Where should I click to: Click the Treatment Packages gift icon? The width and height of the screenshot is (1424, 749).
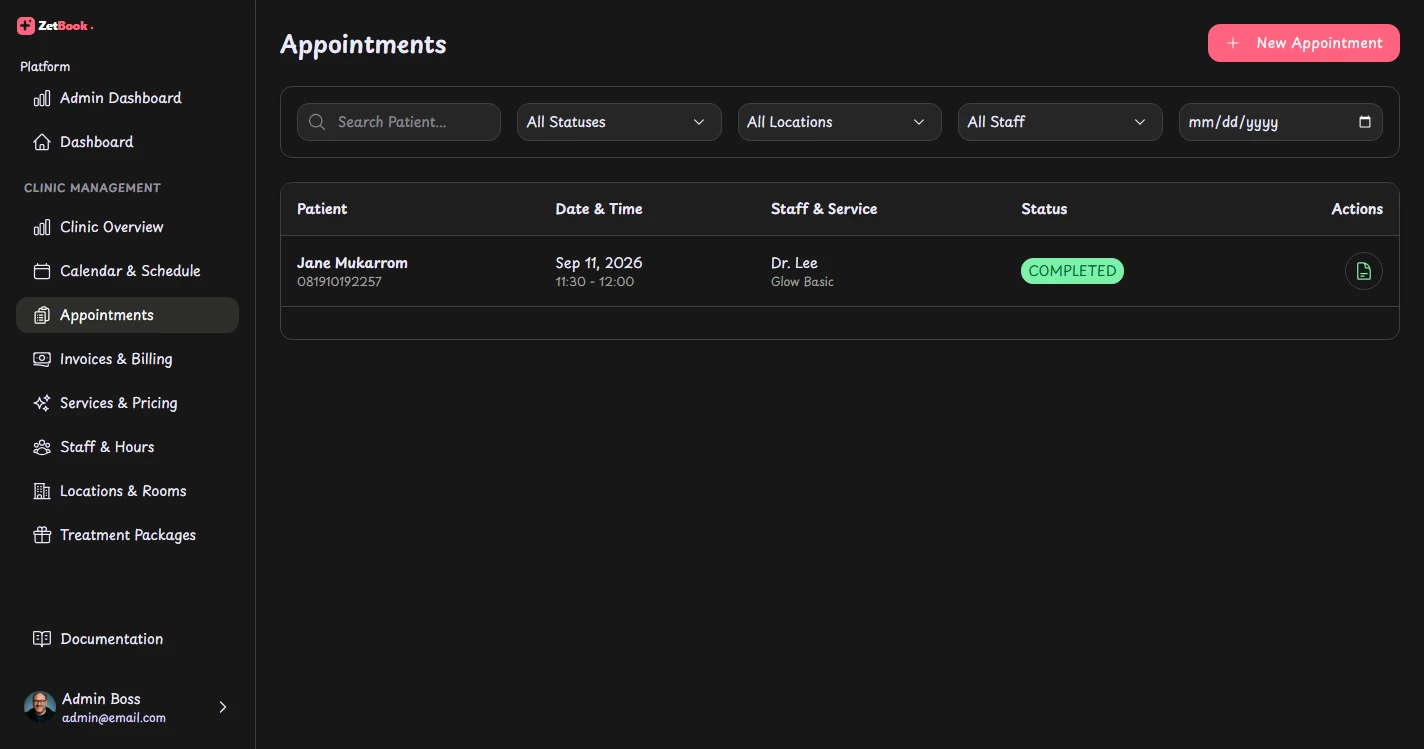[x=42, y=535]
